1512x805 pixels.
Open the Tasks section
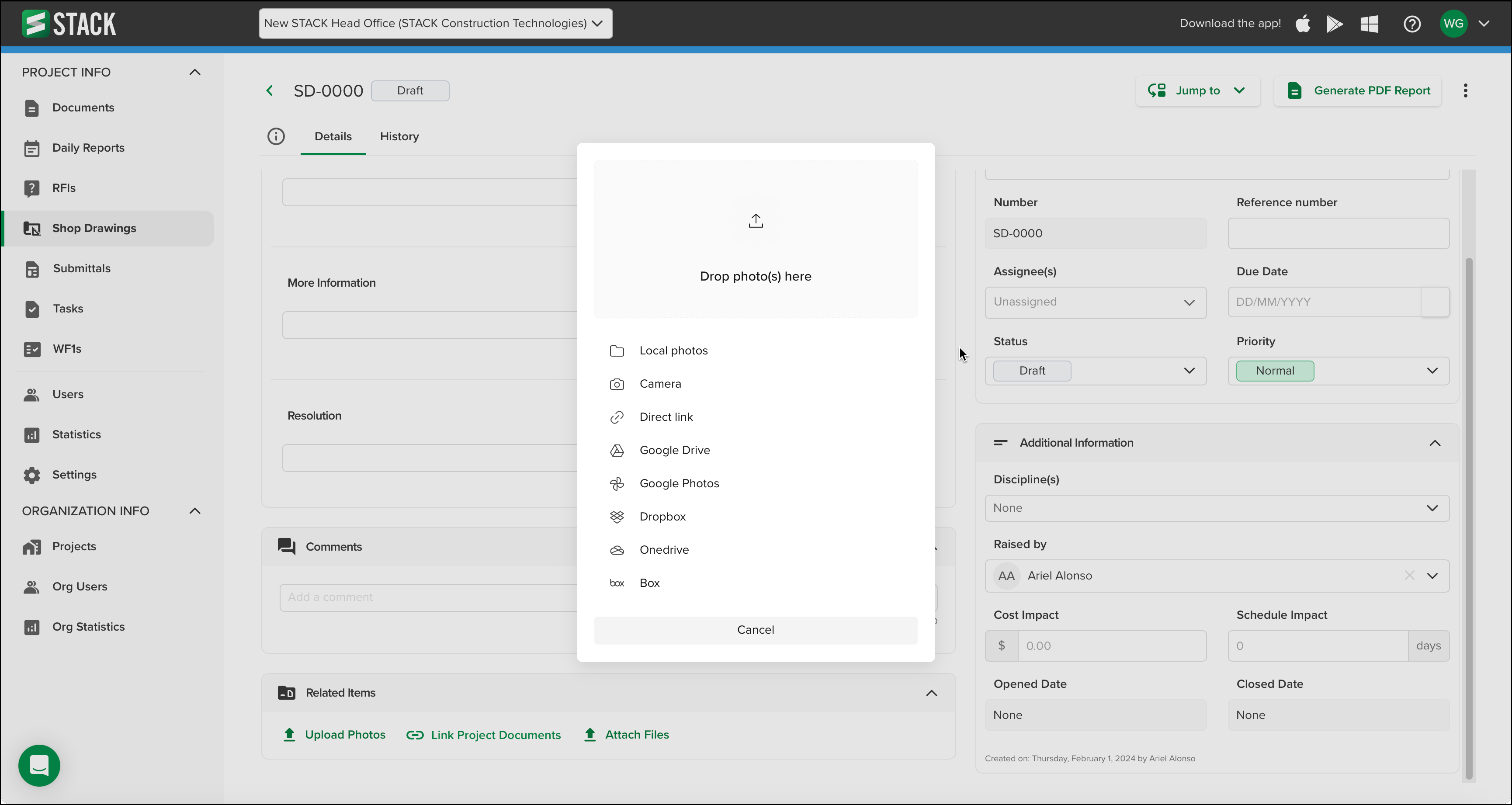[67, 308]
